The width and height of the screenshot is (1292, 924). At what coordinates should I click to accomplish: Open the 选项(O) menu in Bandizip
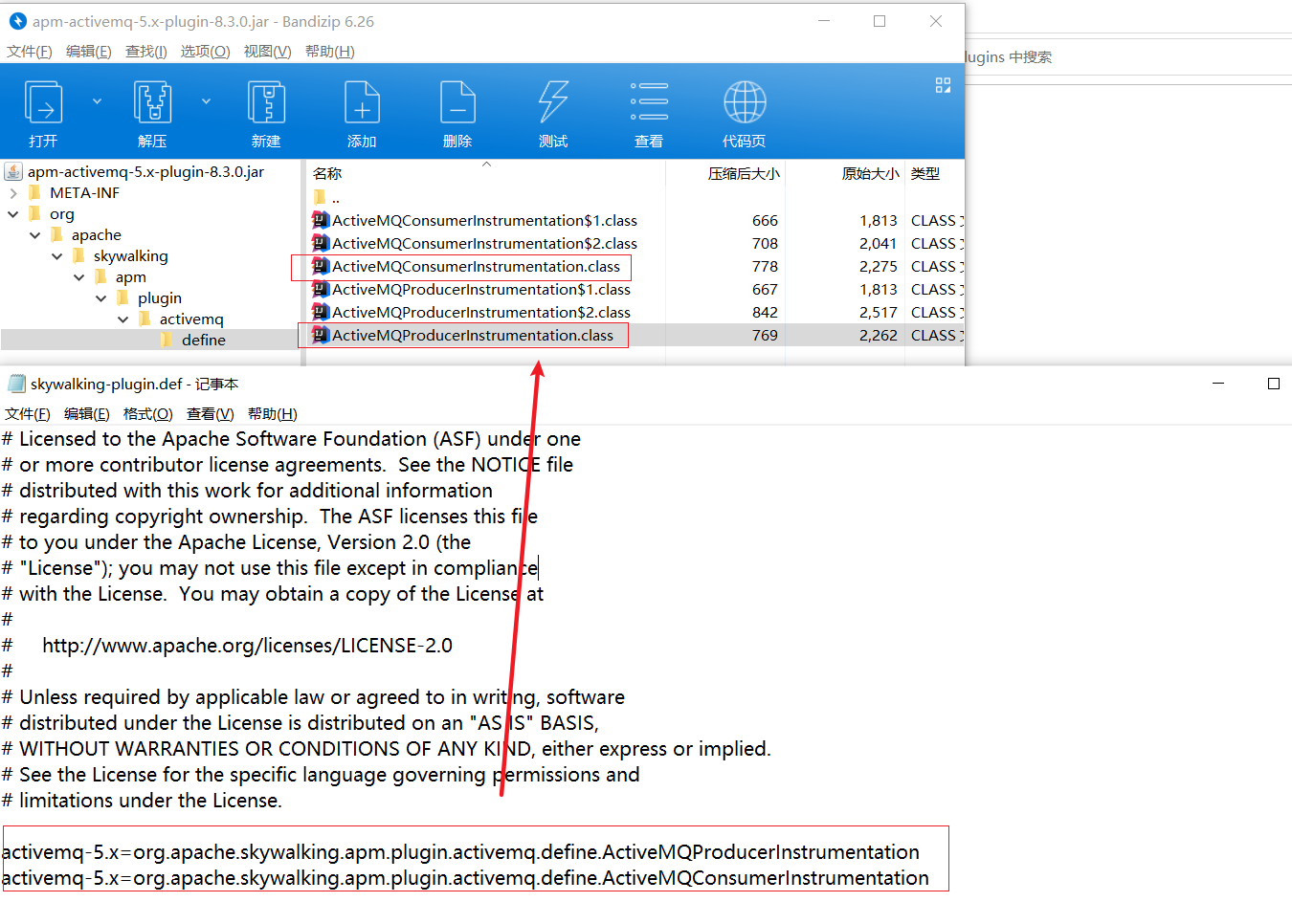[204, 51]
